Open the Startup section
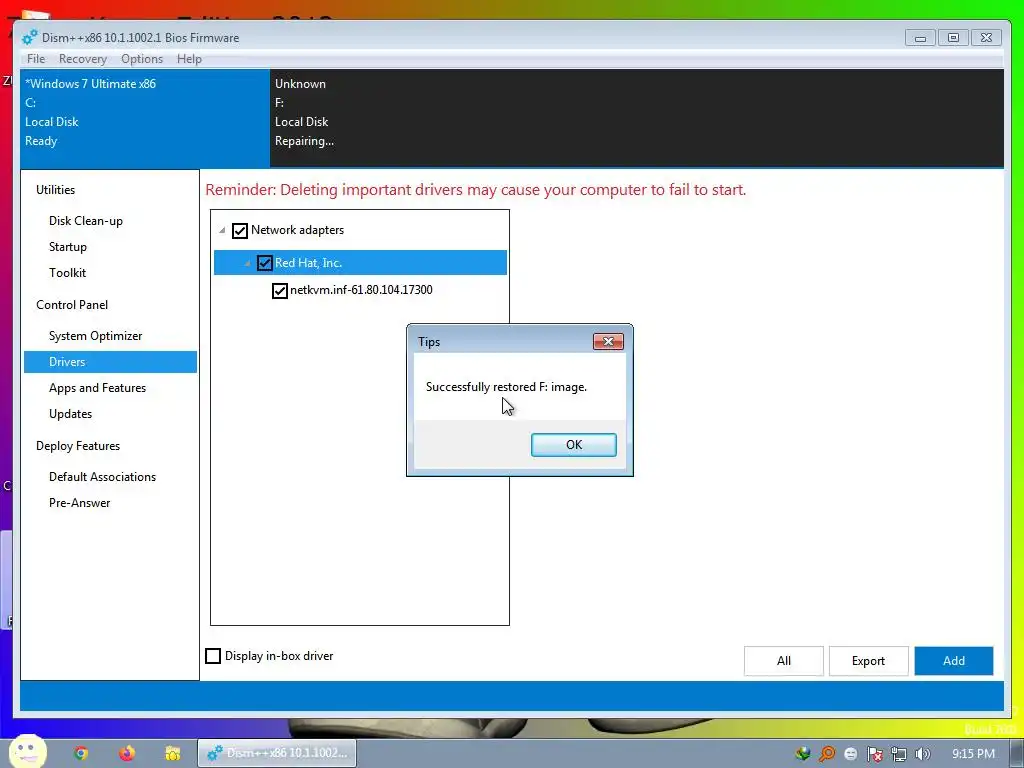 (x=67, y=247)
